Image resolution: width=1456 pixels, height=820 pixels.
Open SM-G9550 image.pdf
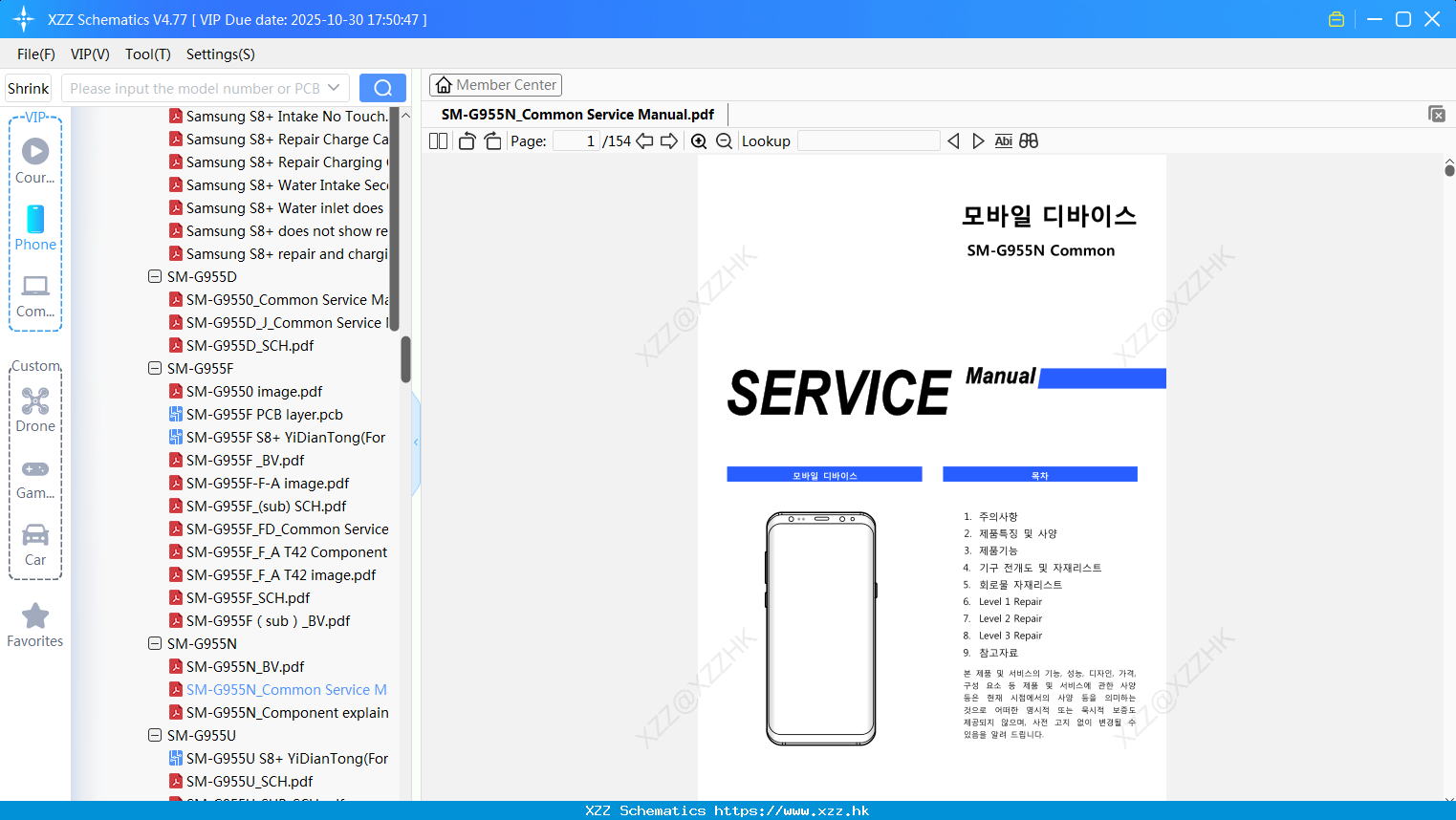click(254, 391)
